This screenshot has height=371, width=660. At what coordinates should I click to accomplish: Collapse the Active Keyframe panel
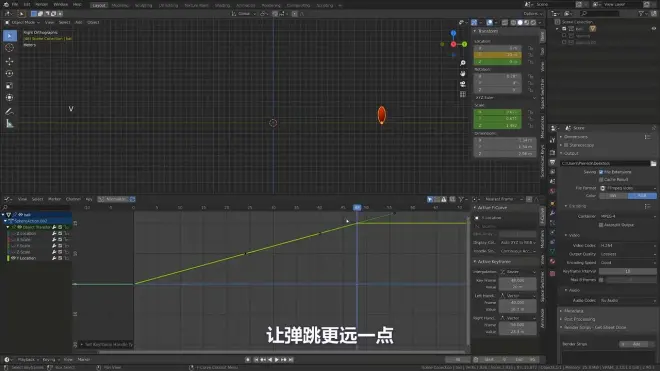click(492, 262)
